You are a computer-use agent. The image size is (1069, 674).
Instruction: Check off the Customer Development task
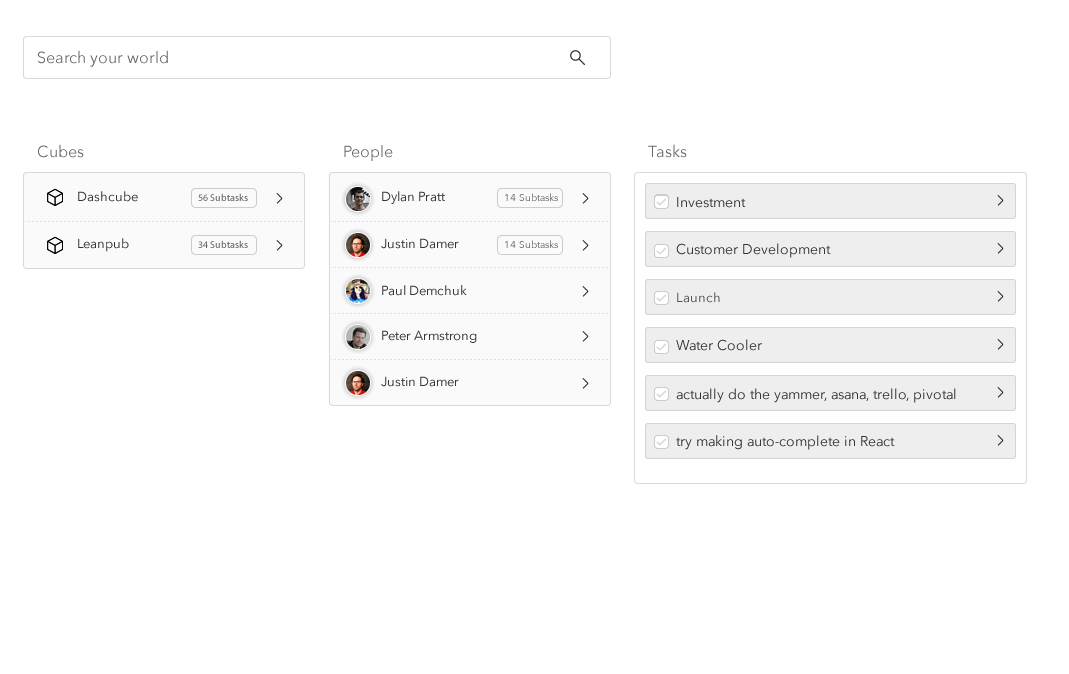tap(661, 250)
